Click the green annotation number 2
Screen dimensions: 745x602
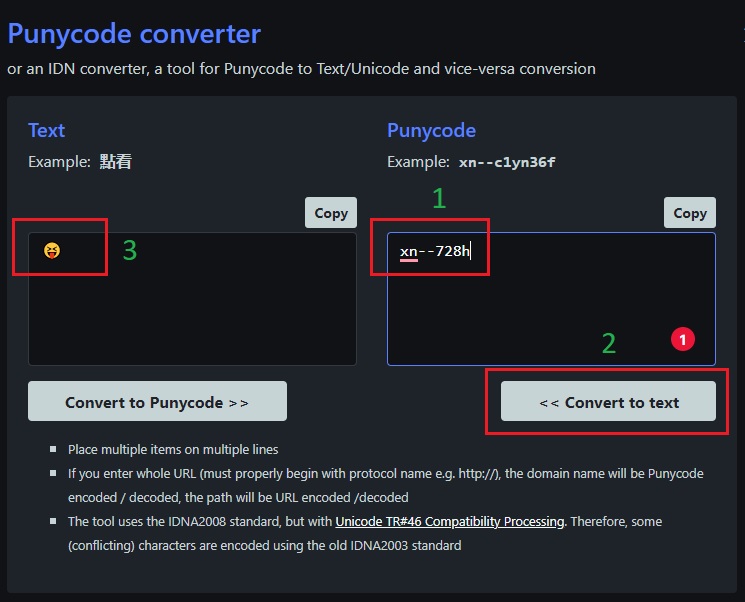coord(609,344)
